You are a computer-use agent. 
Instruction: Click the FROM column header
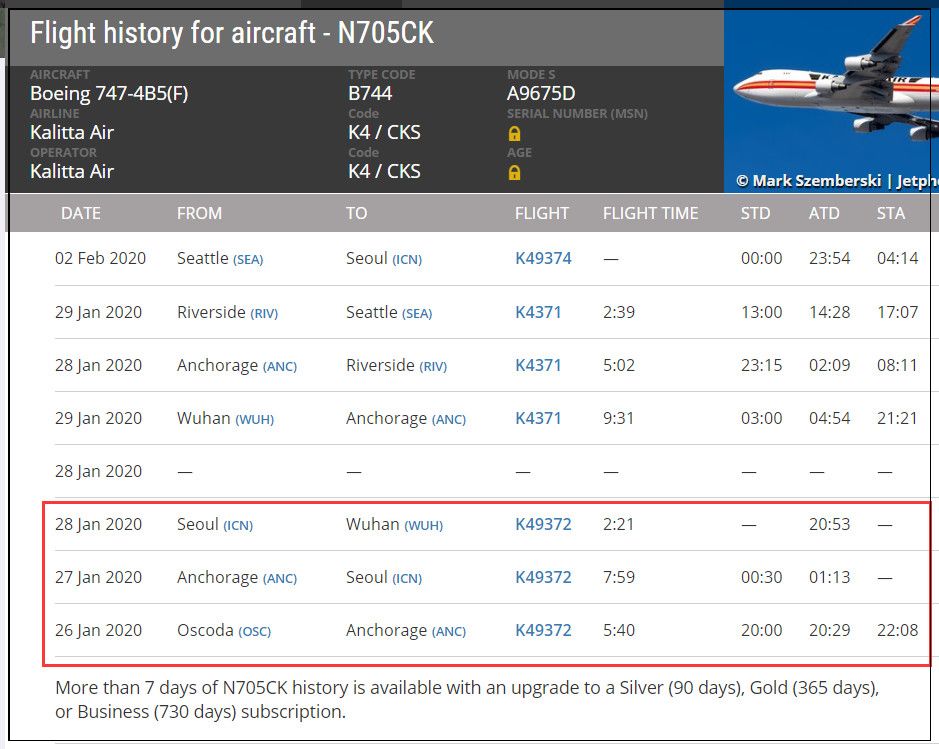click(199, 213)
